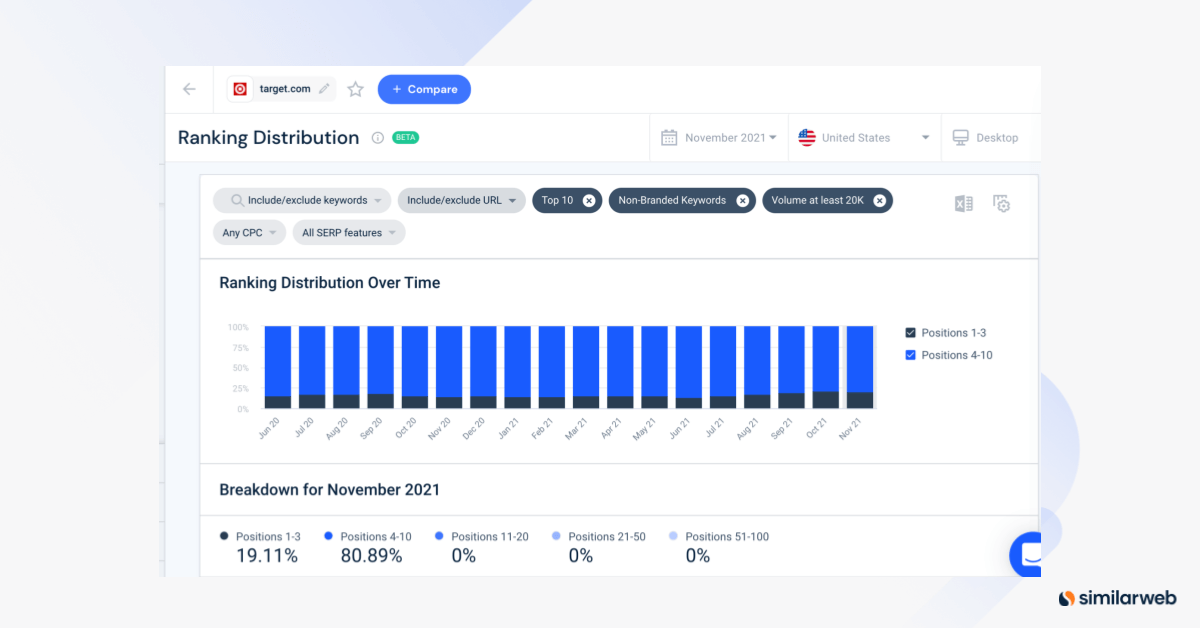Remove the Top 10 filter chip
The width and height of the screenshot is (1200, 628).
(589, 201)
